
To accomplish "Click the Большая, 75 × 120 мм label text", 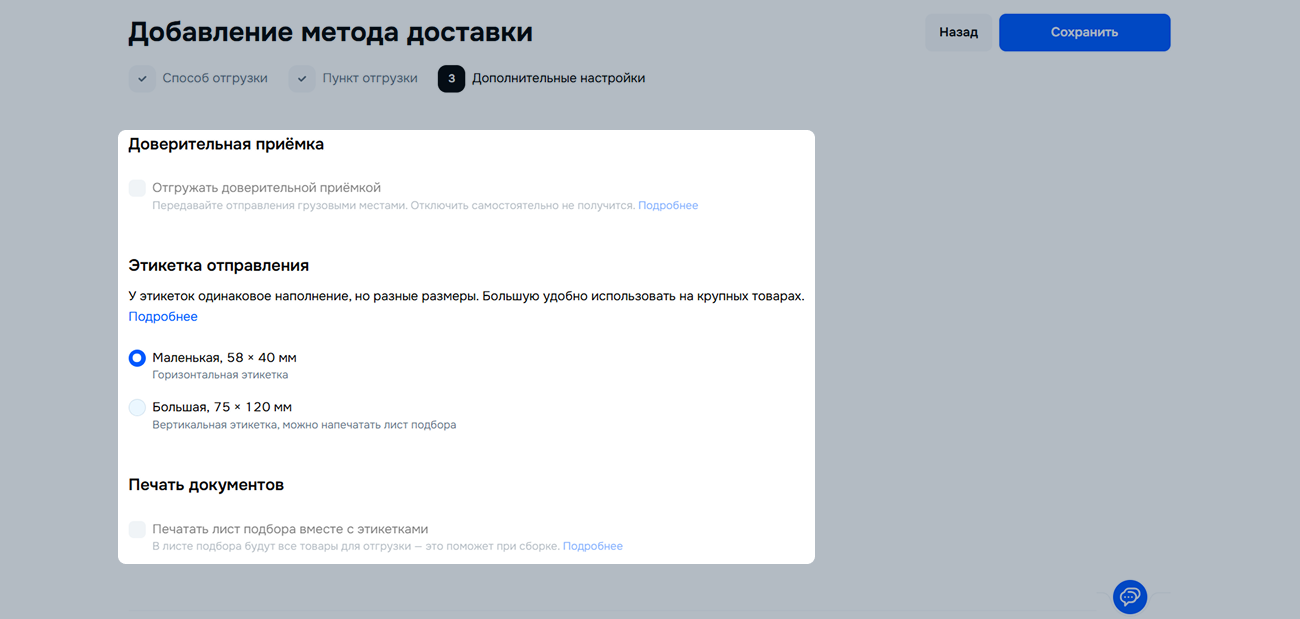I will (222, 407).
